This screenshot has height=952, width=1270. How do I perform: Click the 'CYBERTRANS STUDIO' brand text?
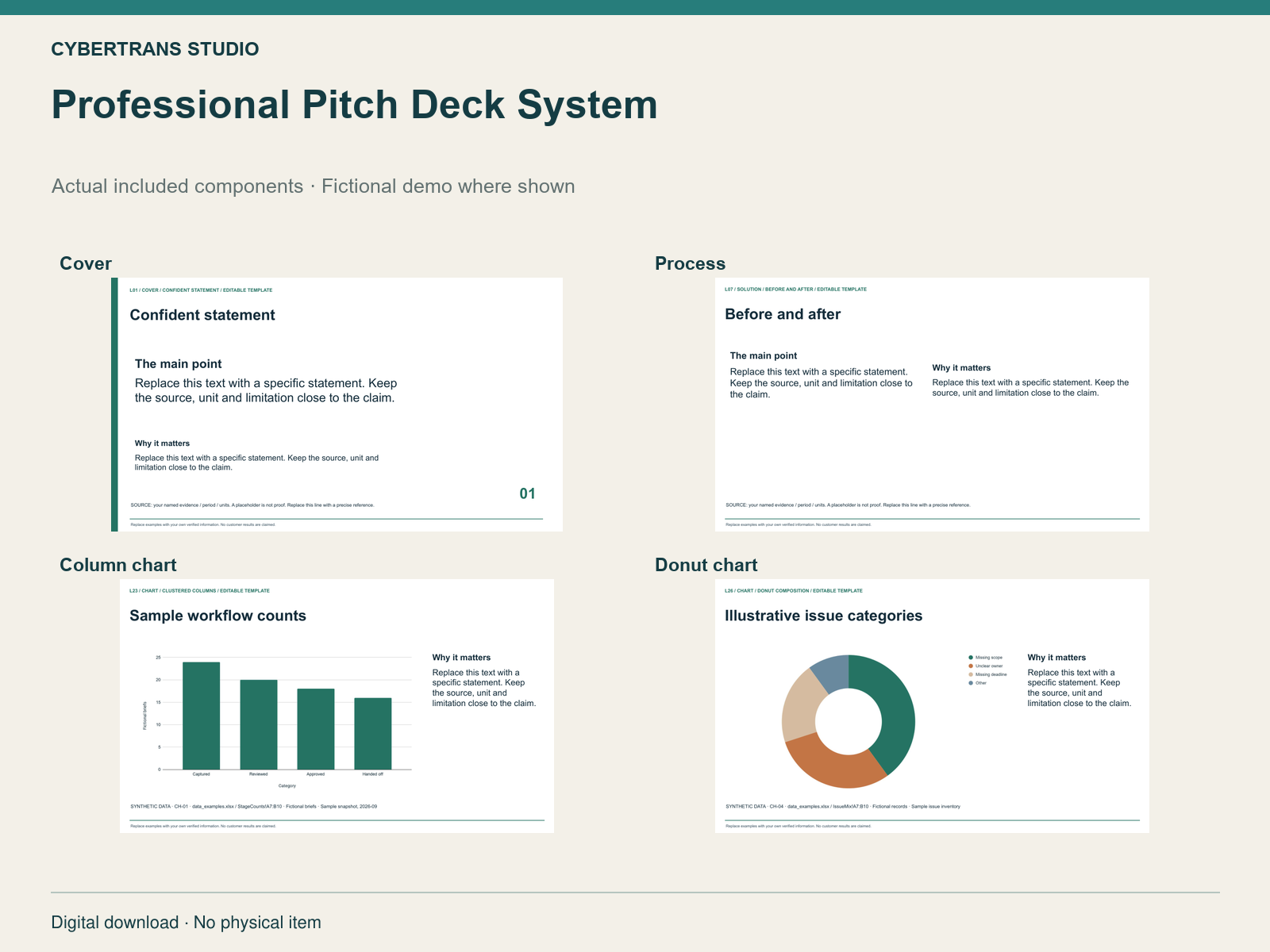click(155, 49)
